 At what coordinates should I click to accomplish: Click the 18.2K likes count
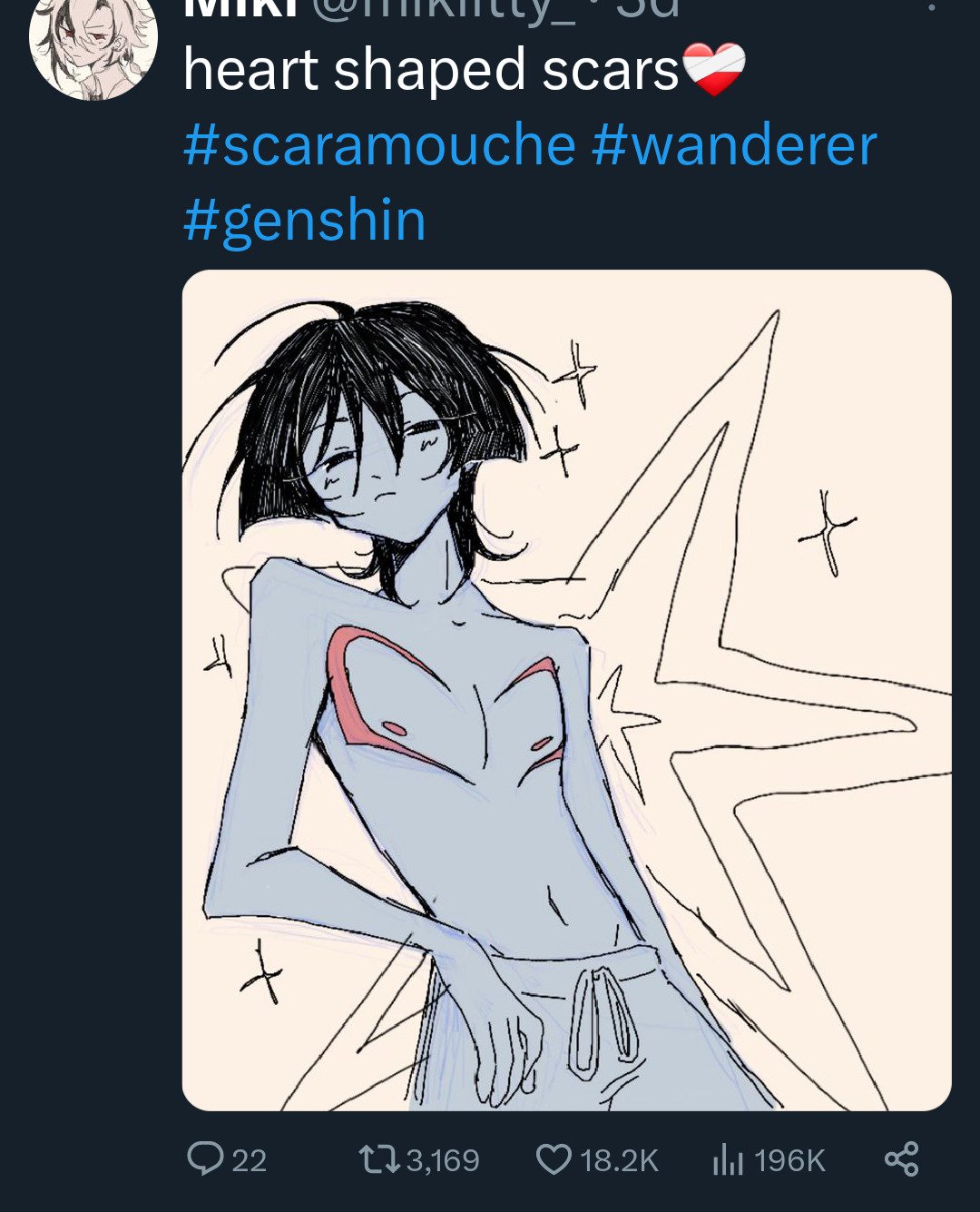[x=618, y=1160]
